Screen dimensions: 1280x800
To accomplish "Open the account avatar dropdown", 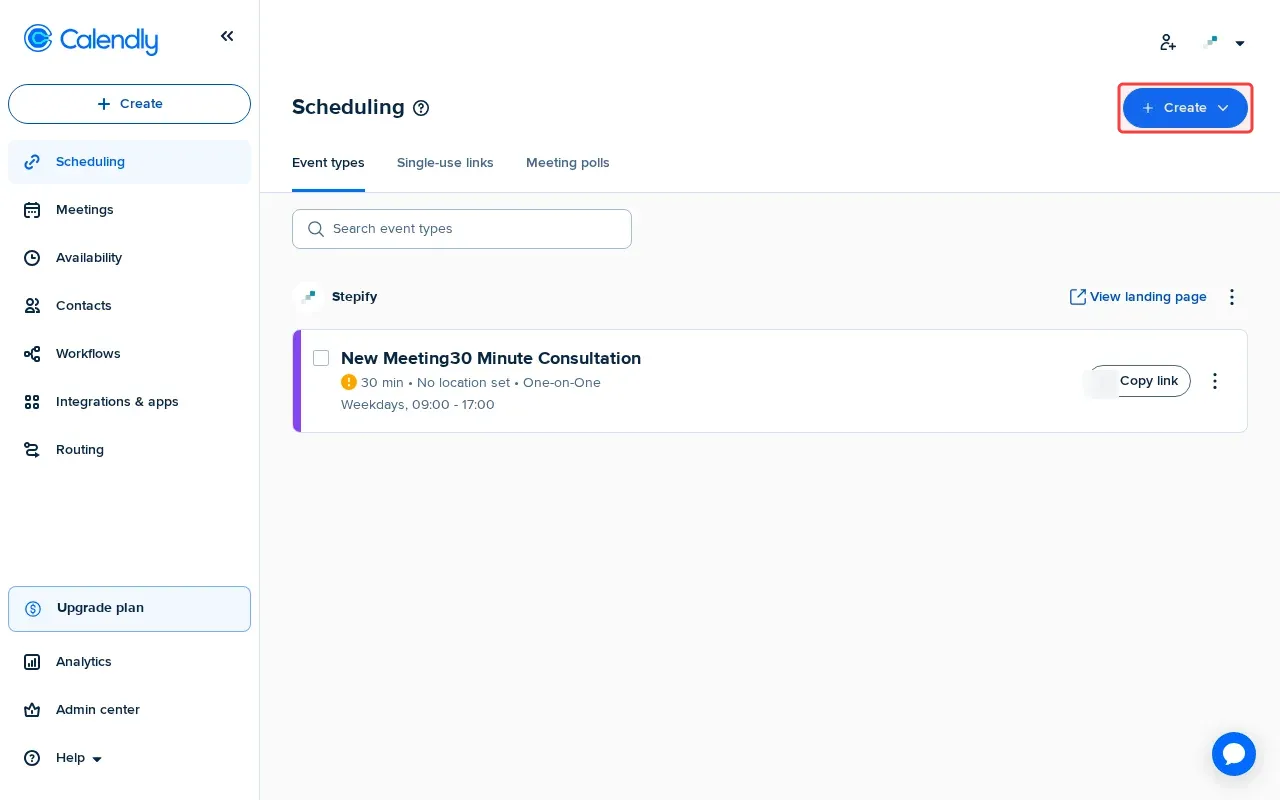I will pos(1224,43).
